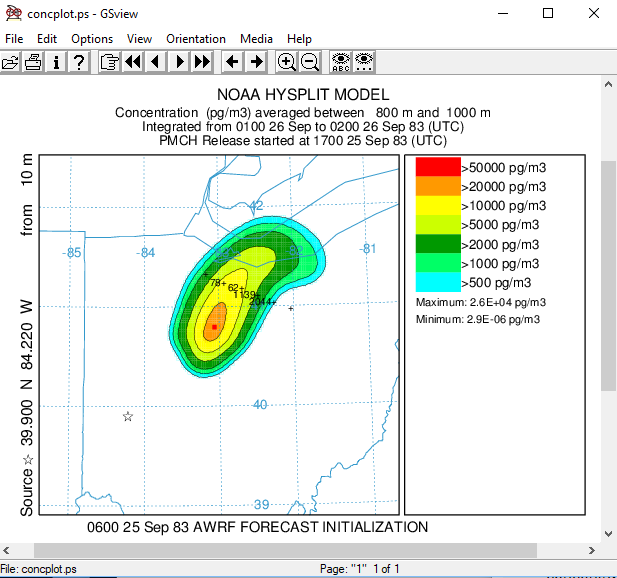Click the Zoom in magnifier icon
This screenshot has width=617, height=578.
287,62
